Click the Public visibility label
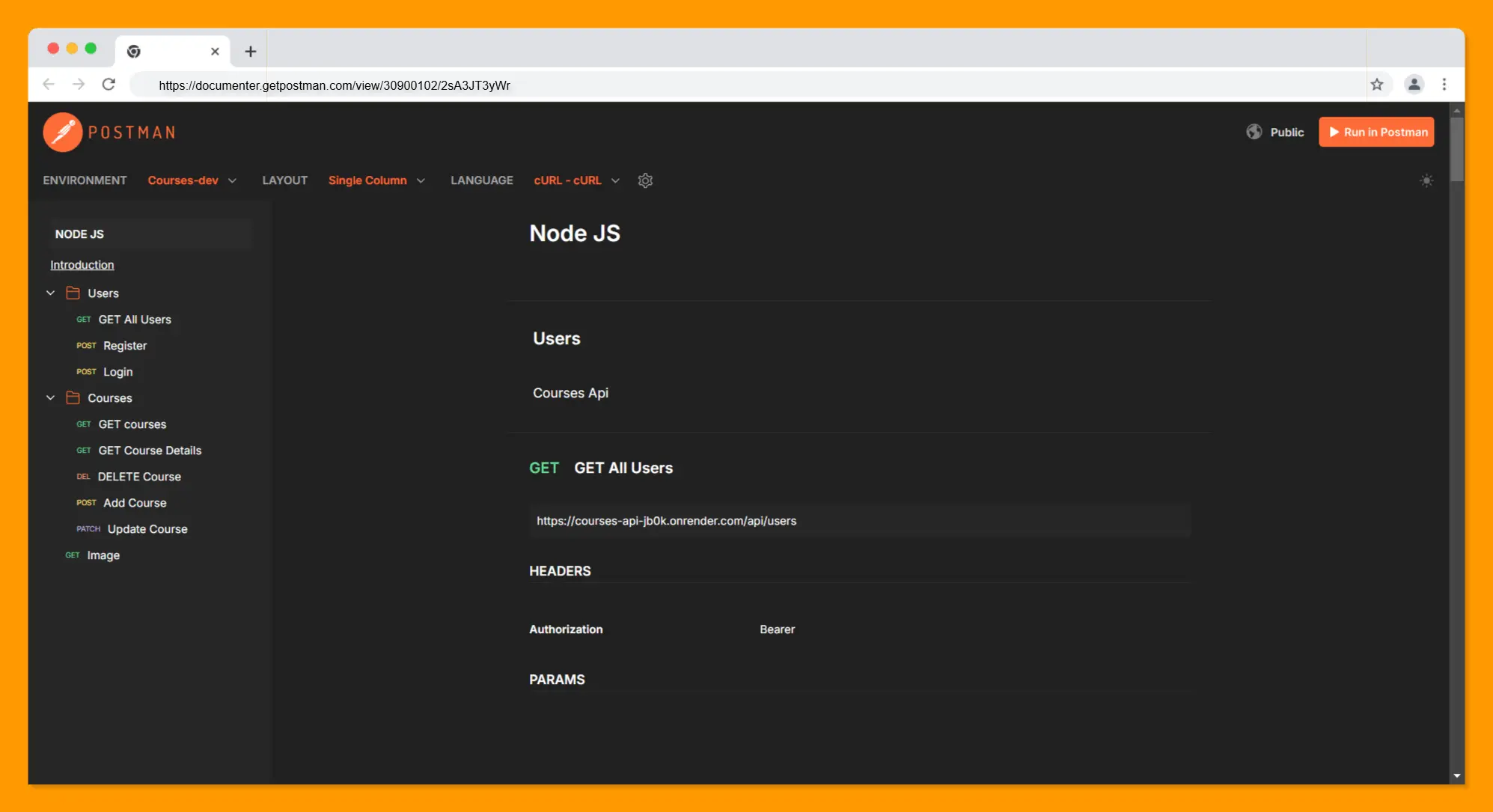Viewport: 1493px width, 812px height. [x=1286, y=132]
